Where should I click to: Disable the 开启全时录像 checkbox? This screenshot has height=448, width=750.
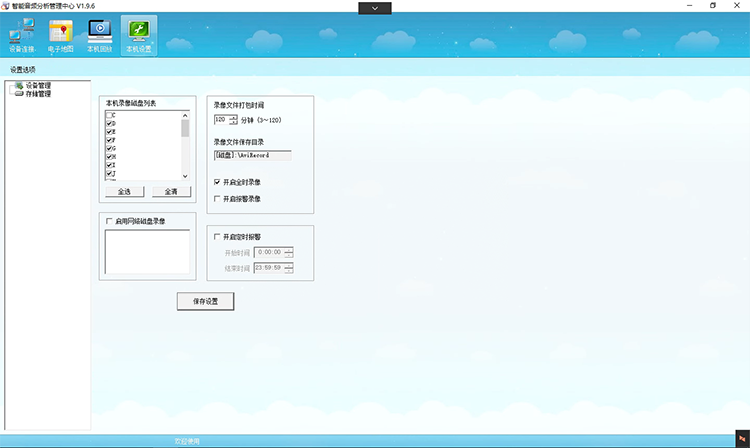click(x=217, y=182)
